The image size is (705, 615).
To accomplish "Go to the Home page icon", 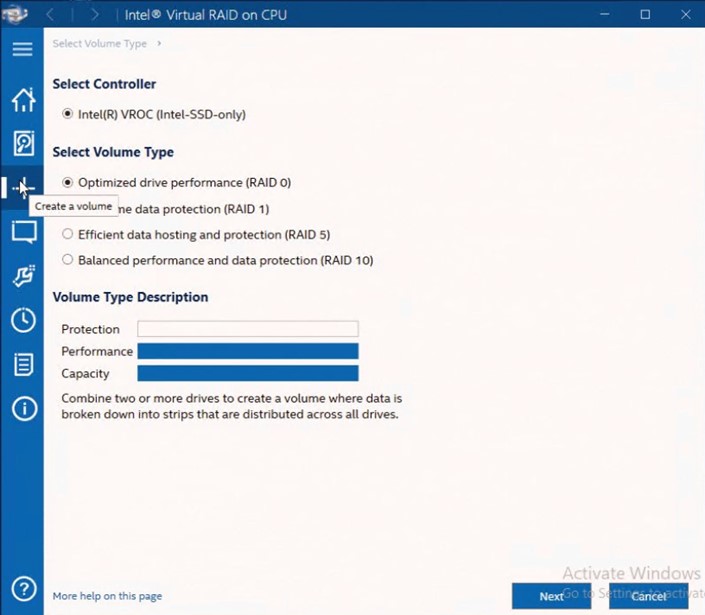I will pyautogui.click(x=23, y=99).
